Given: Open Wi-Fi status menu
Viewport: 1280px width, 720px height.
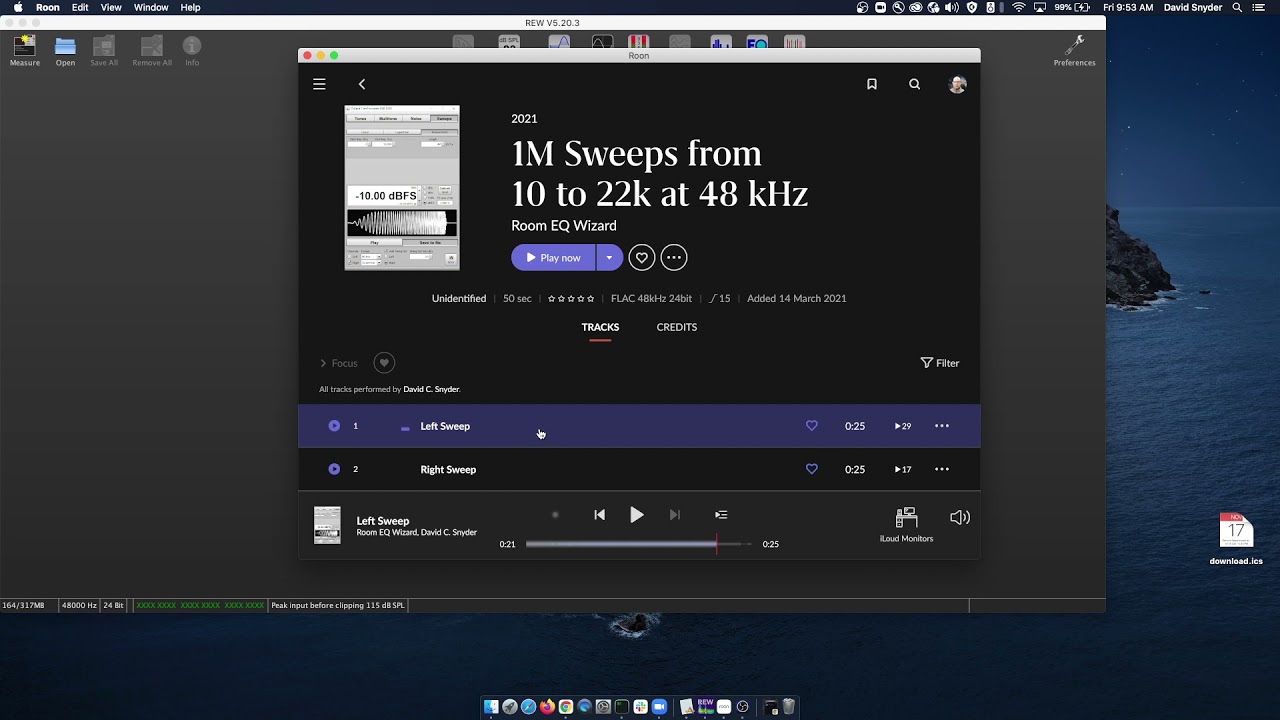Looking at the screenshot, I should tap(1019, 7).
